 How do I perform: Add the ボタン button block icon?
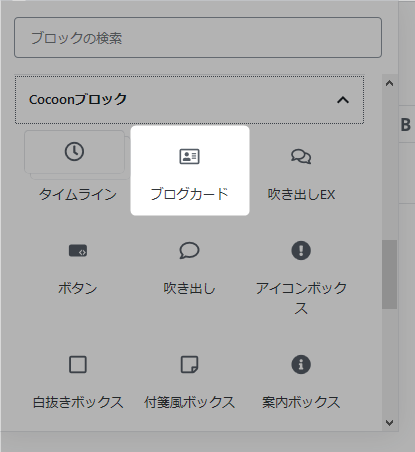point(78,251)
